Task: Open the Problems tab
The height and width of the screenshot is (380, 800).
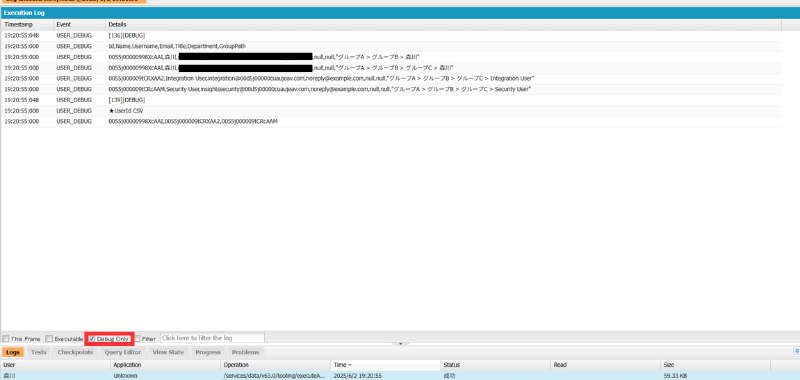Action: pyautogui.click(x=245, y=352)
